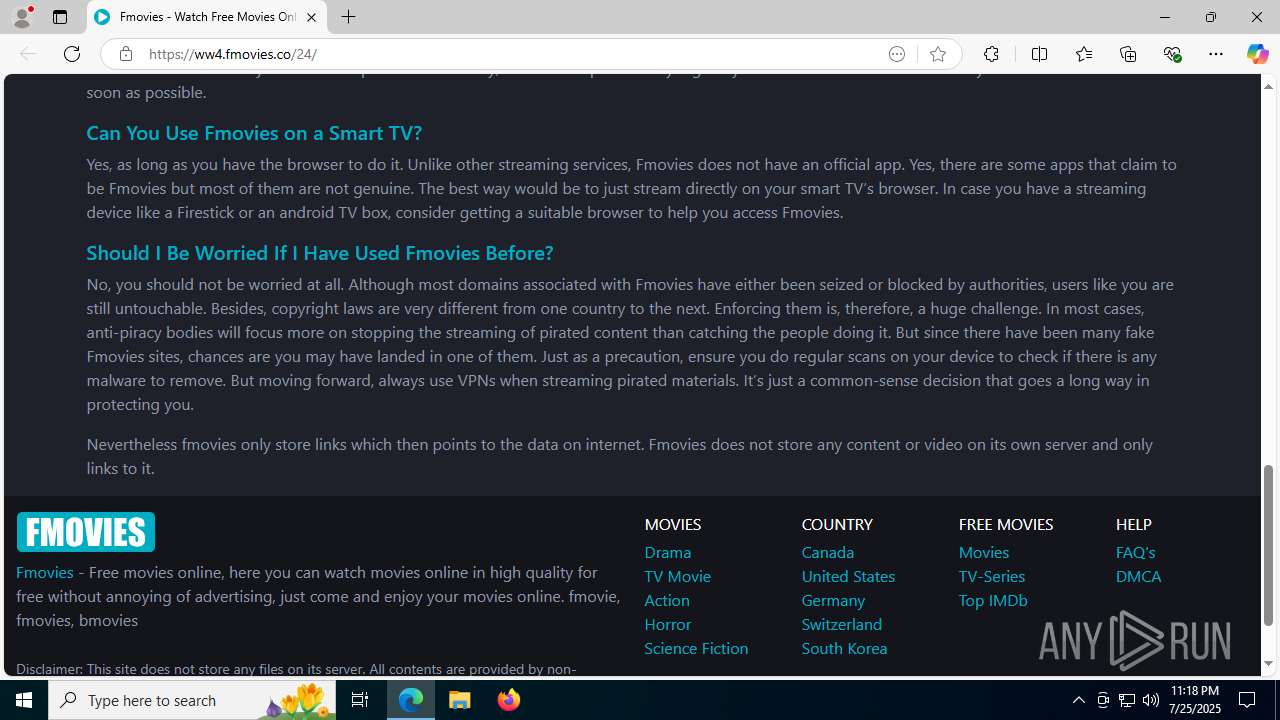Click the FMOVIES footer logo
The image size is (1280, 720).
tap(86, 532)
